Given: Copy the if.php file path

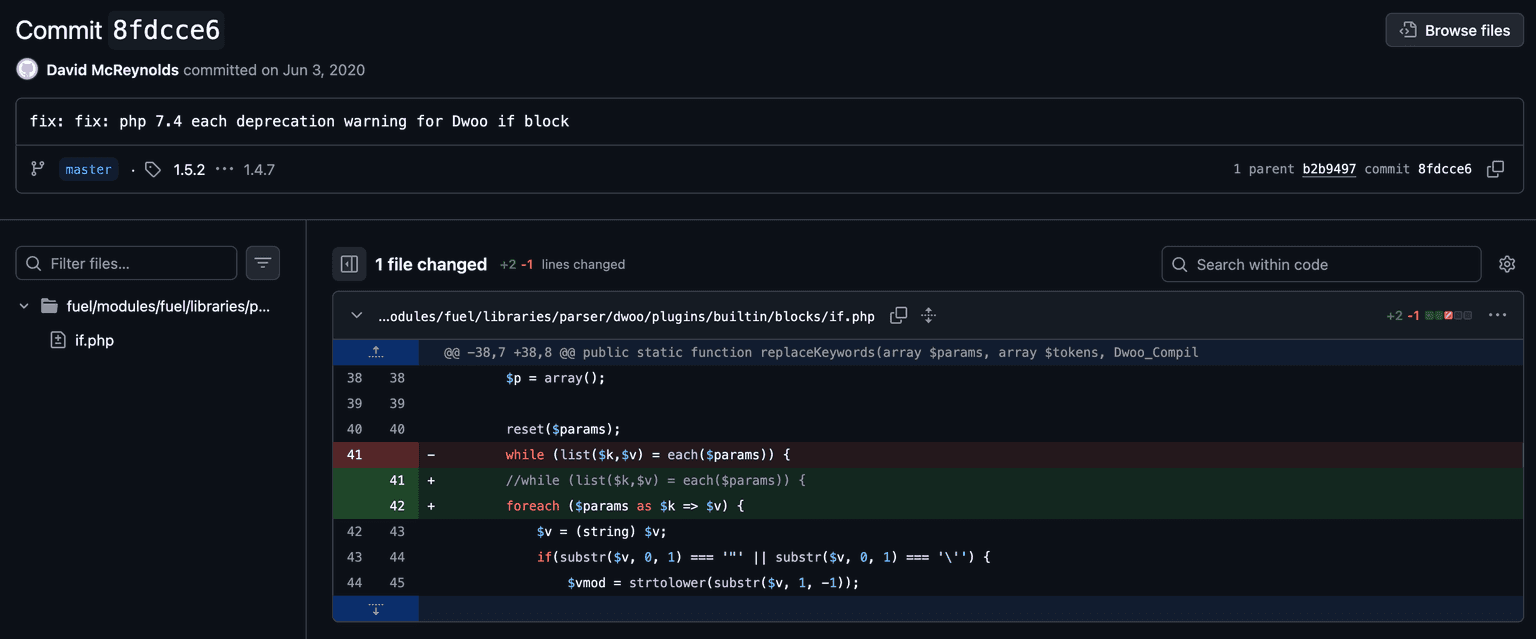Looking at the screenshot, I should [x=898, y=316].
